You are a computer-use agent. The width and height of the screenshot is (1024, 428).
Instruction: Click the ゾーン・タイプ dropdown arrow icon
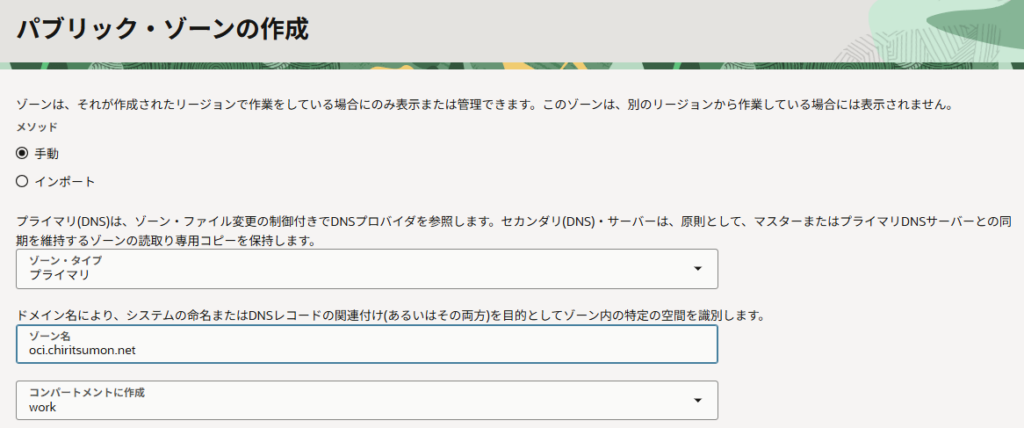697,268
